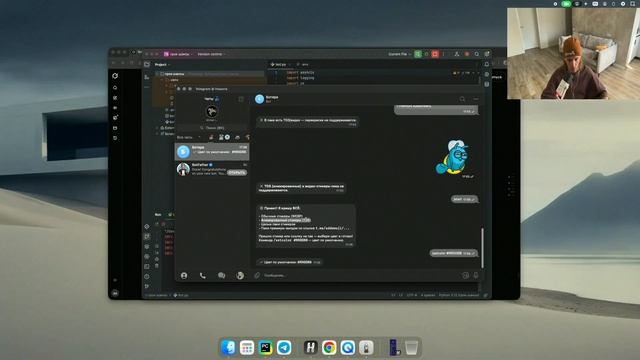Open Launchpad grid icon in dock
Viewport: 640px width, 360px height.
(x=247, y=347)
